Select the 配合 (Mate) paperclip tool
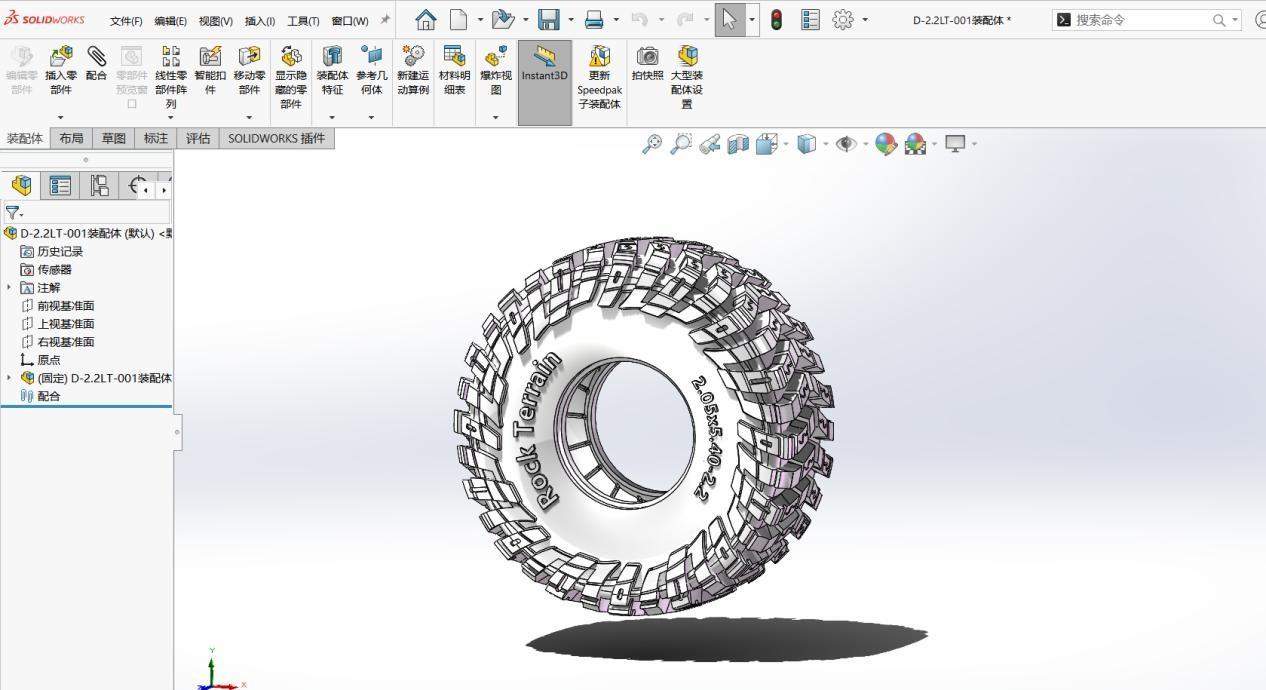This screenshot has height=690, width=1266. (96, 63)
